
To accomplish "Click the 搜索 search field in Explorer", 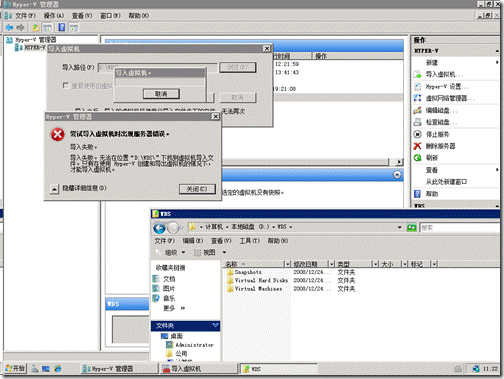I will [x=459, y=228].
